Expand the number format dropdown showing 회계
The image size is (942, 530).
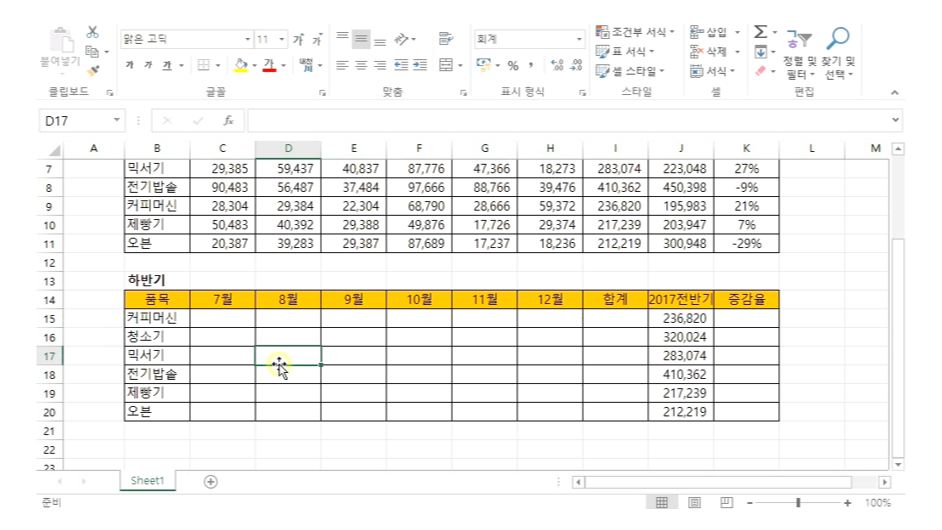(x=579, y=39)
